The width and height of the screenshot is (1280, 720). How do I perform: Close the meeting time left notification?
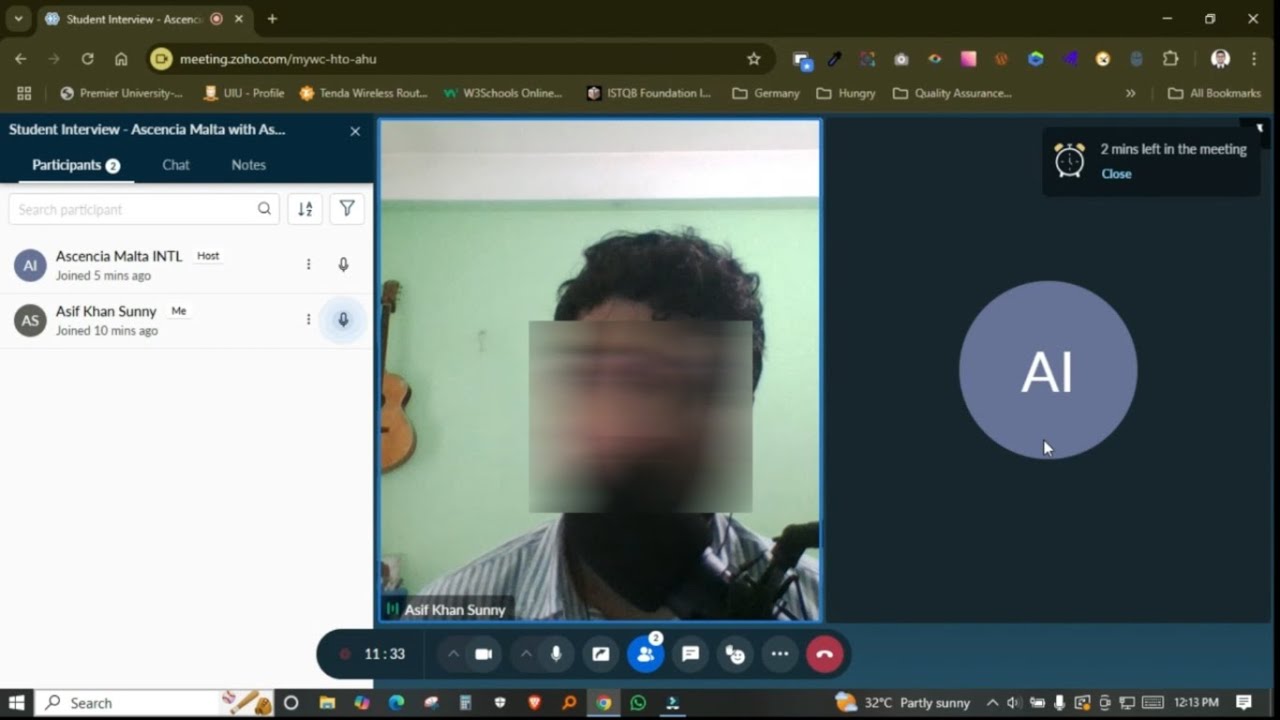click(1116, 174)
